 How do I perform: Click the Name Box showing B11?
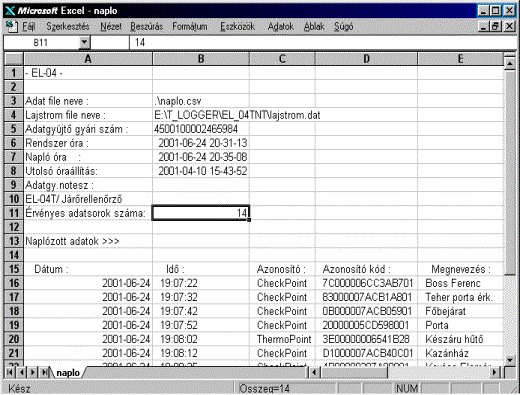coord(41,42)
